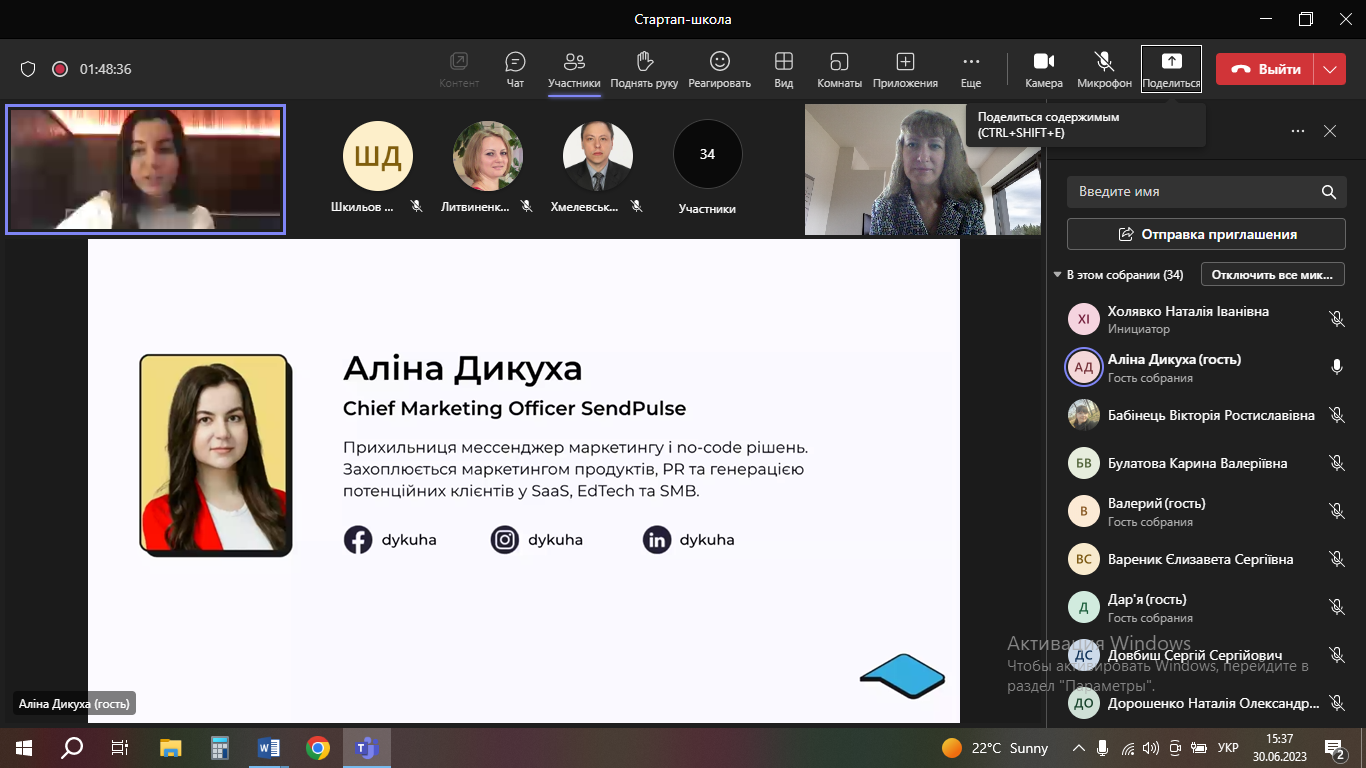This screenshot has width=1366, height=768.
Task: Expand the arrow next to the Leave button
Action: [x=1329, y=69]
